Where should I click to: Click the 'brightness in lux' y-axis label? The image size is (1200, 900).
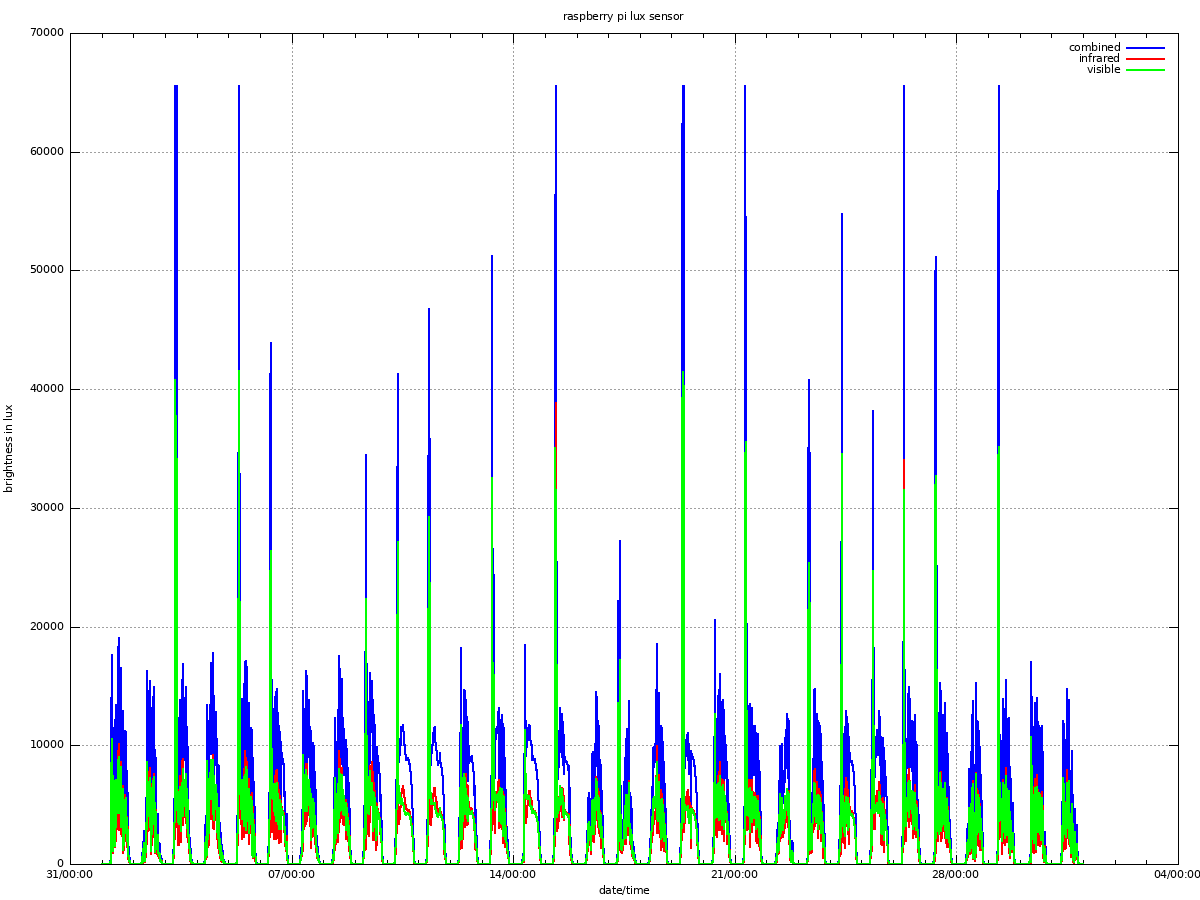coord(9,448)
